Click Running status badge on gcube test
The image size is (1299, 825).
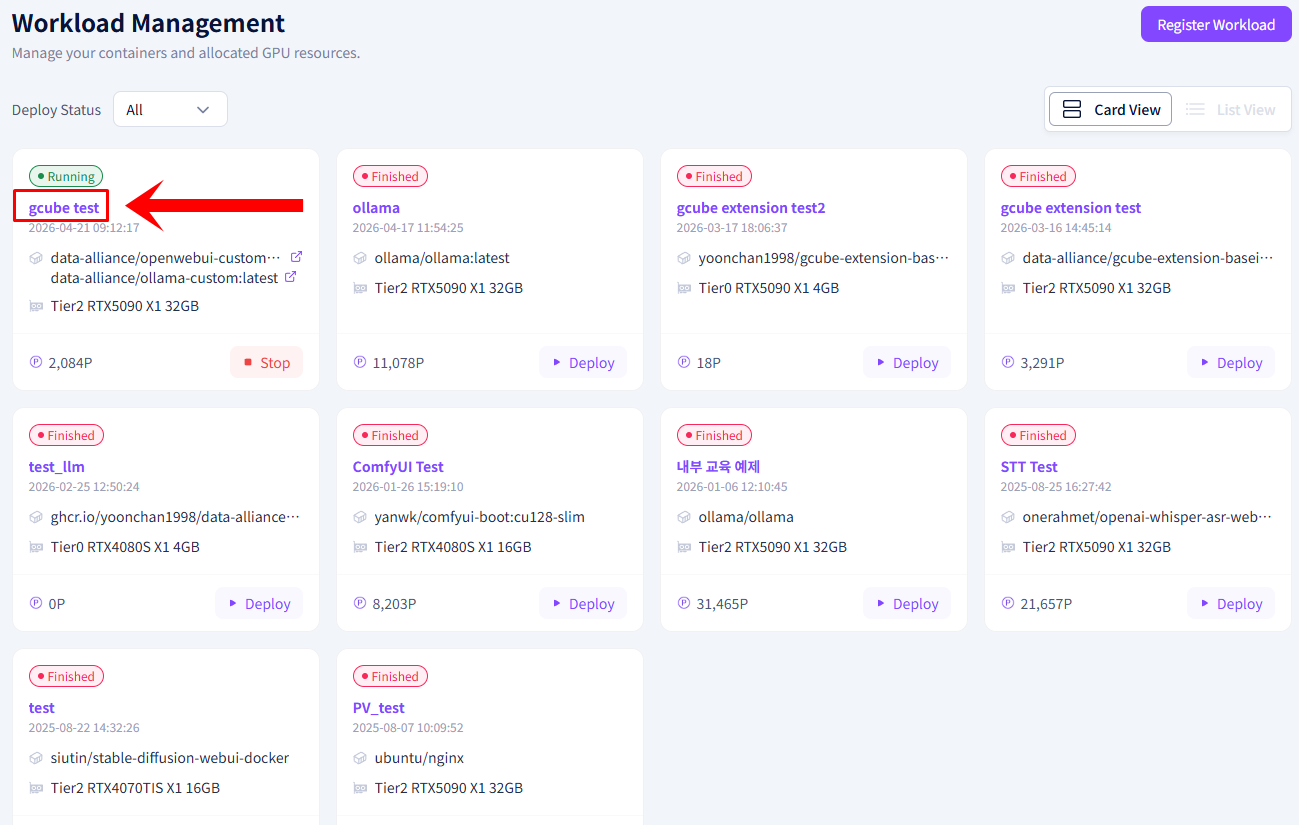pos(66,176)
